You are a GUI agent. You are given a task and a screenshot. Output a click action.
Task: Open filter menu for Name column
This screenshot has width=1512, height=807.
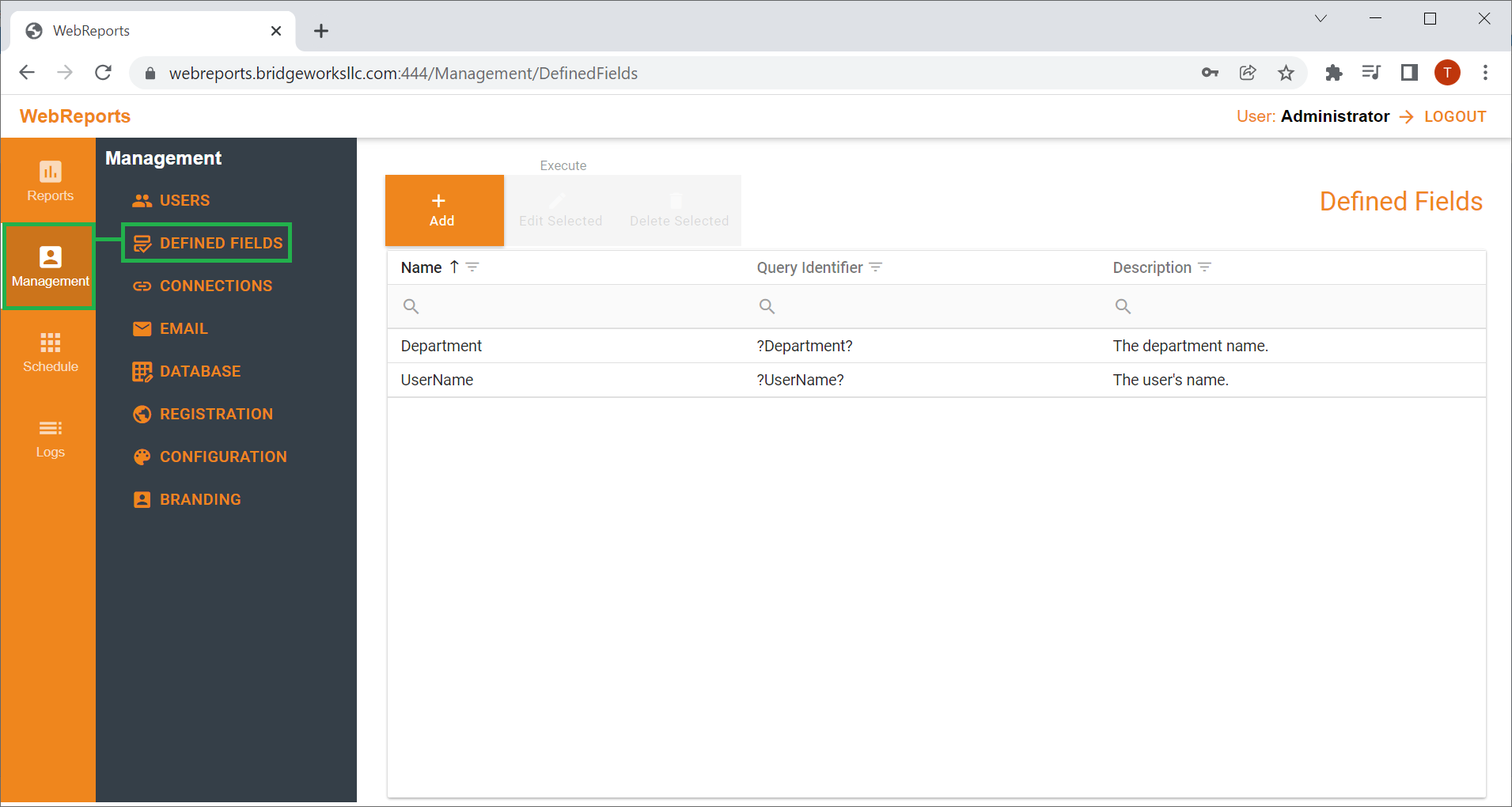(x=472, y=267)
